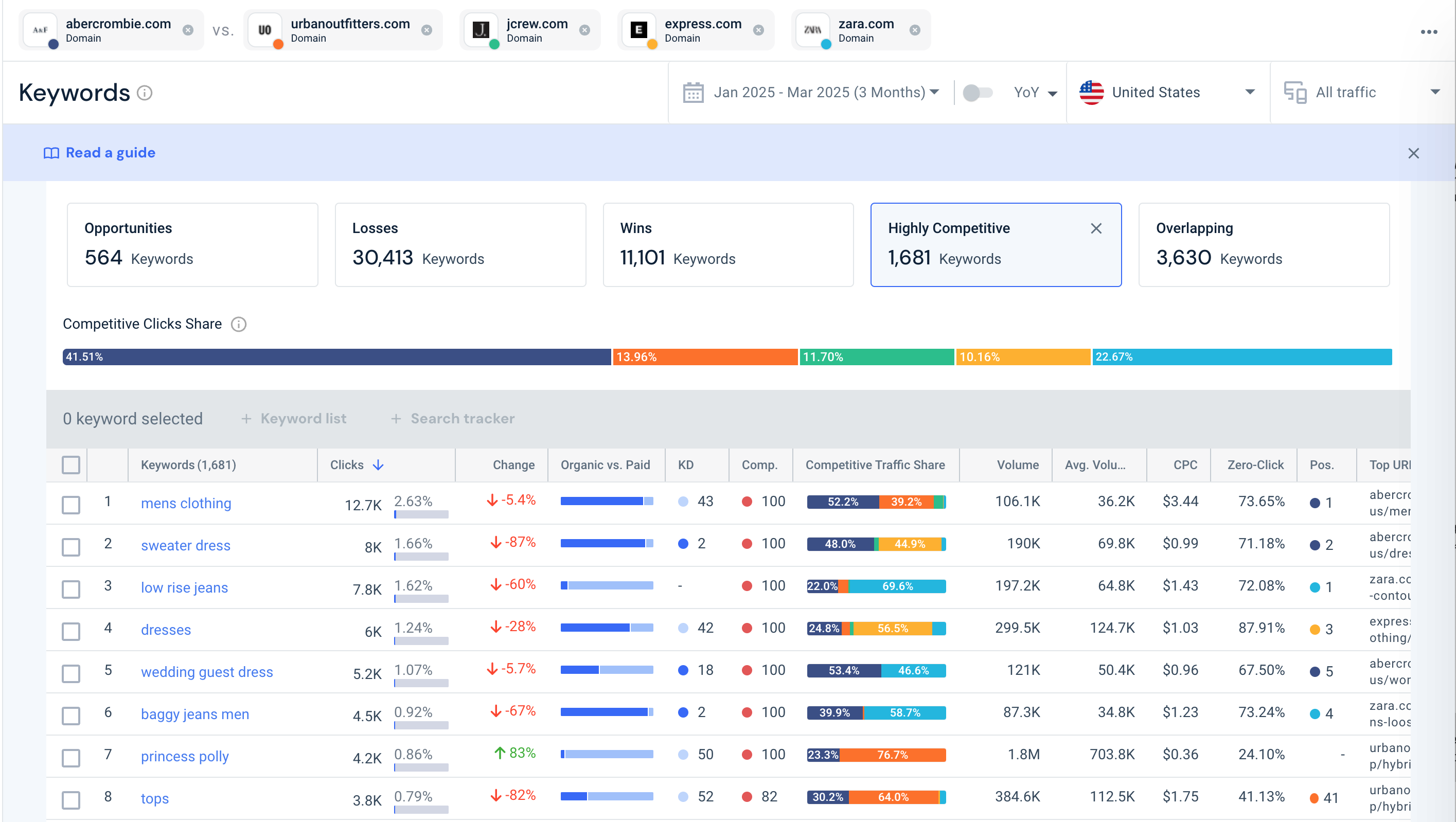The width and height of the screenshot is (1456, 822).
Task: Click the 11.70% green share segment
Action: pyautogui.click(x=877, y=357)
